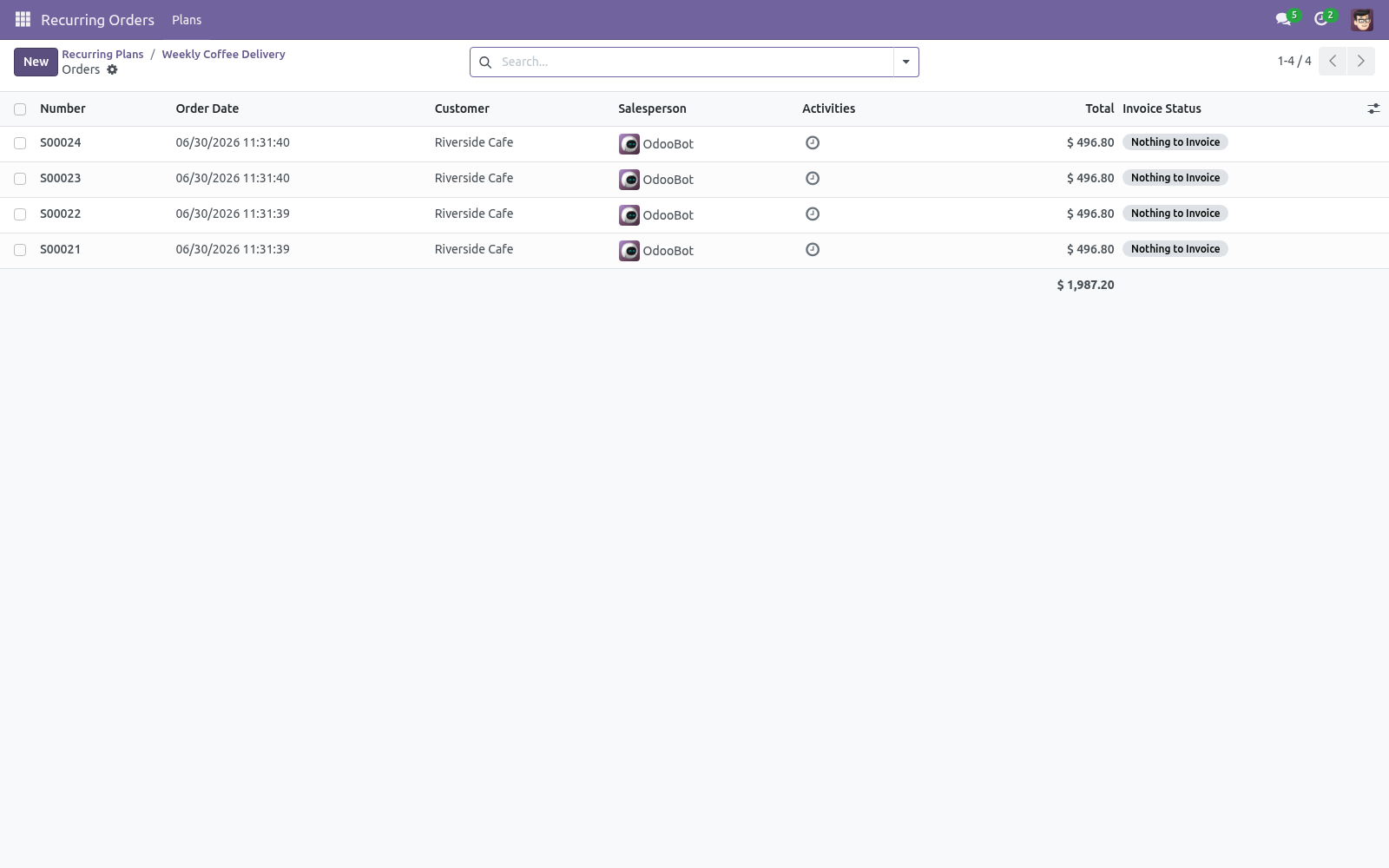The height and width of the screenshot is (868, 1389).
Task: Open the apps grid home menu
Action: click(x=23, y=19)
